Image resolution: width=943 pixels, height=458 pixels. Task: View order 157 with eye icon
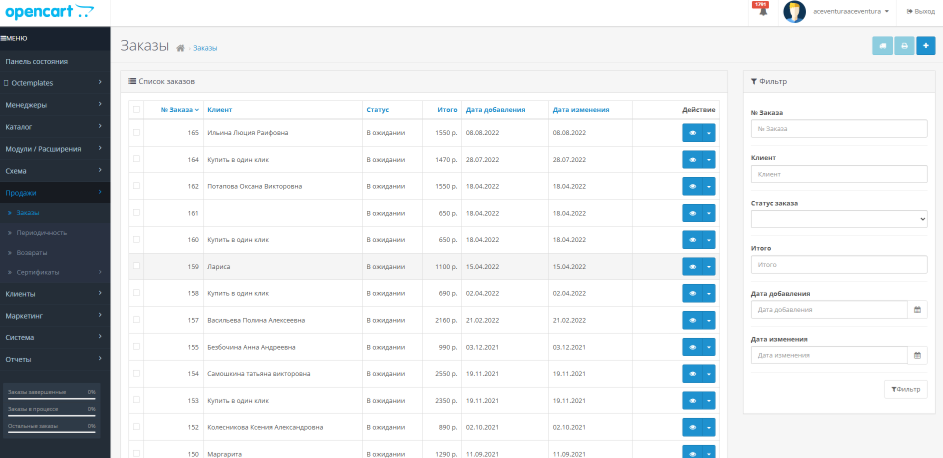(x=692, y=320)
